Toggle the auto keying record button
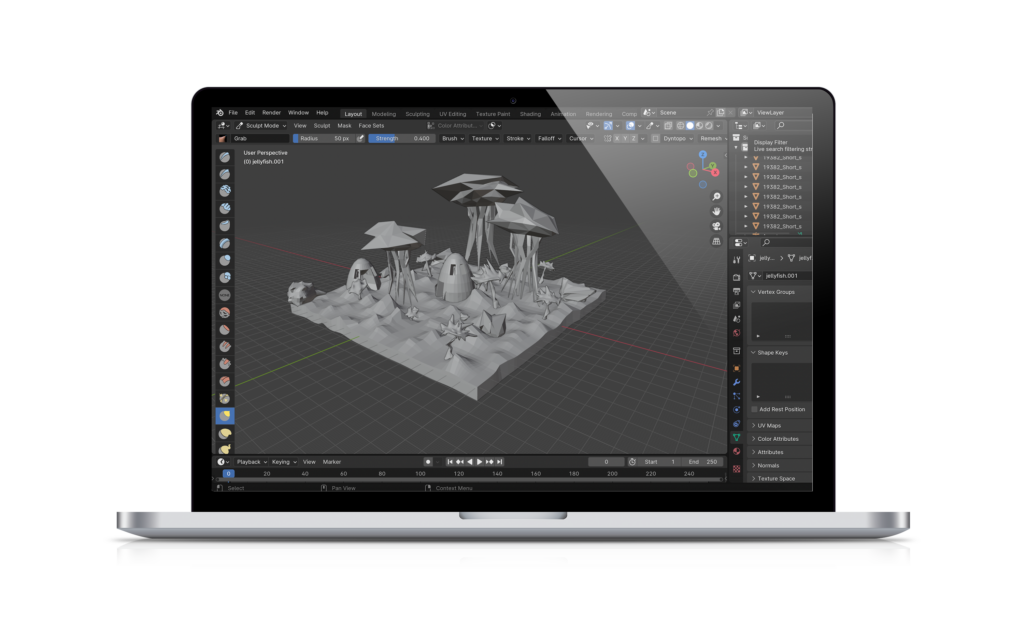The height and width of the screenshot is (618, 1024). (428, 462)
